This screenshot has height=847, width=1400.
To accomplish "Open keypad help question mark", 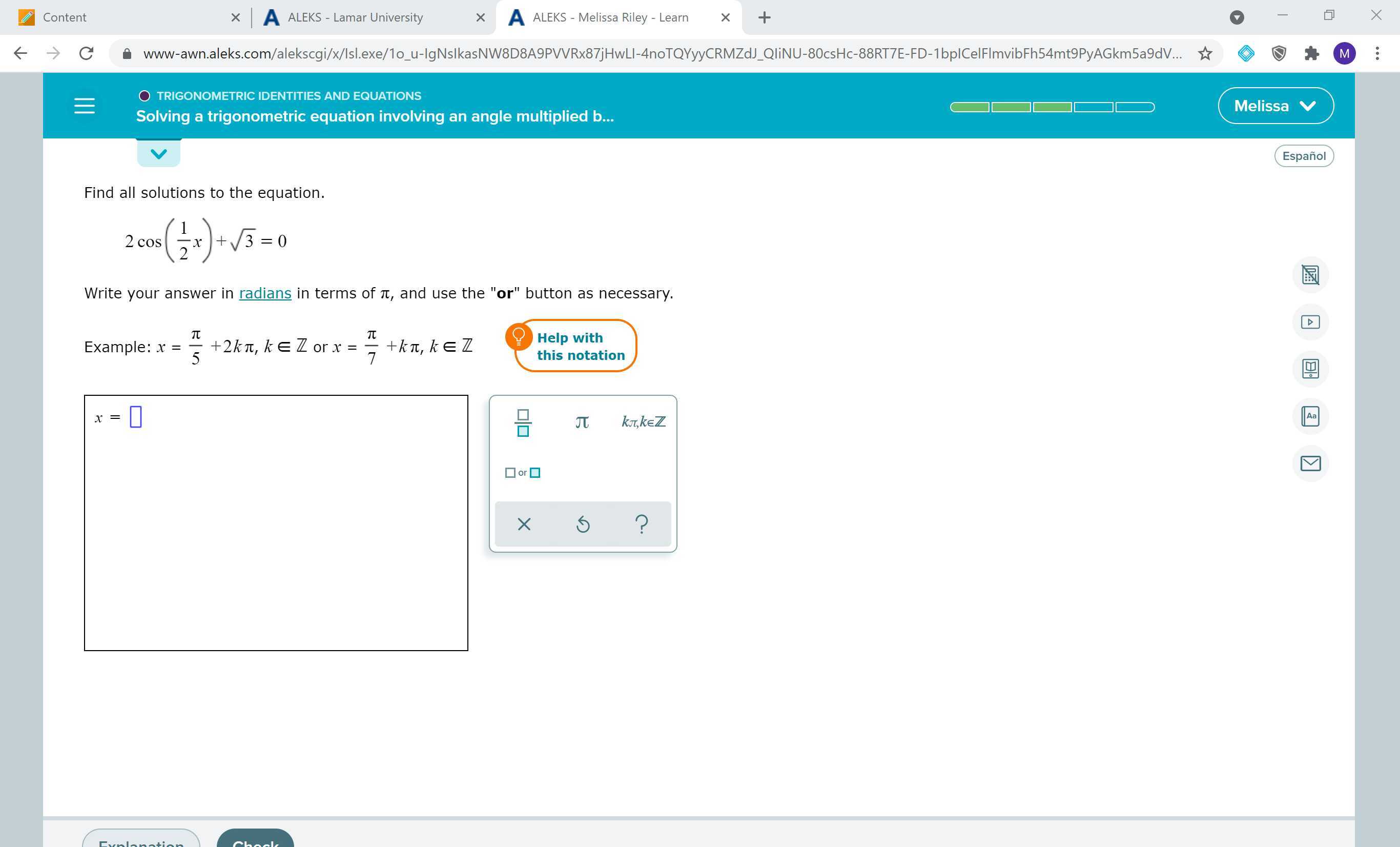I will (x=642, y=523).
